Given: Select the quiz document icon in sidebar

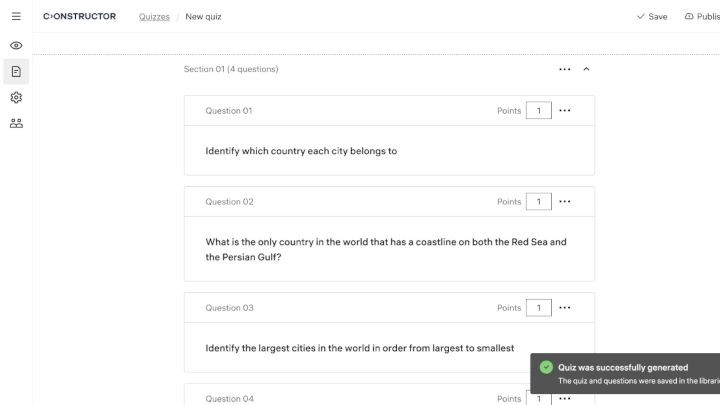Looking at the screenshot, I should click(16, 71).
